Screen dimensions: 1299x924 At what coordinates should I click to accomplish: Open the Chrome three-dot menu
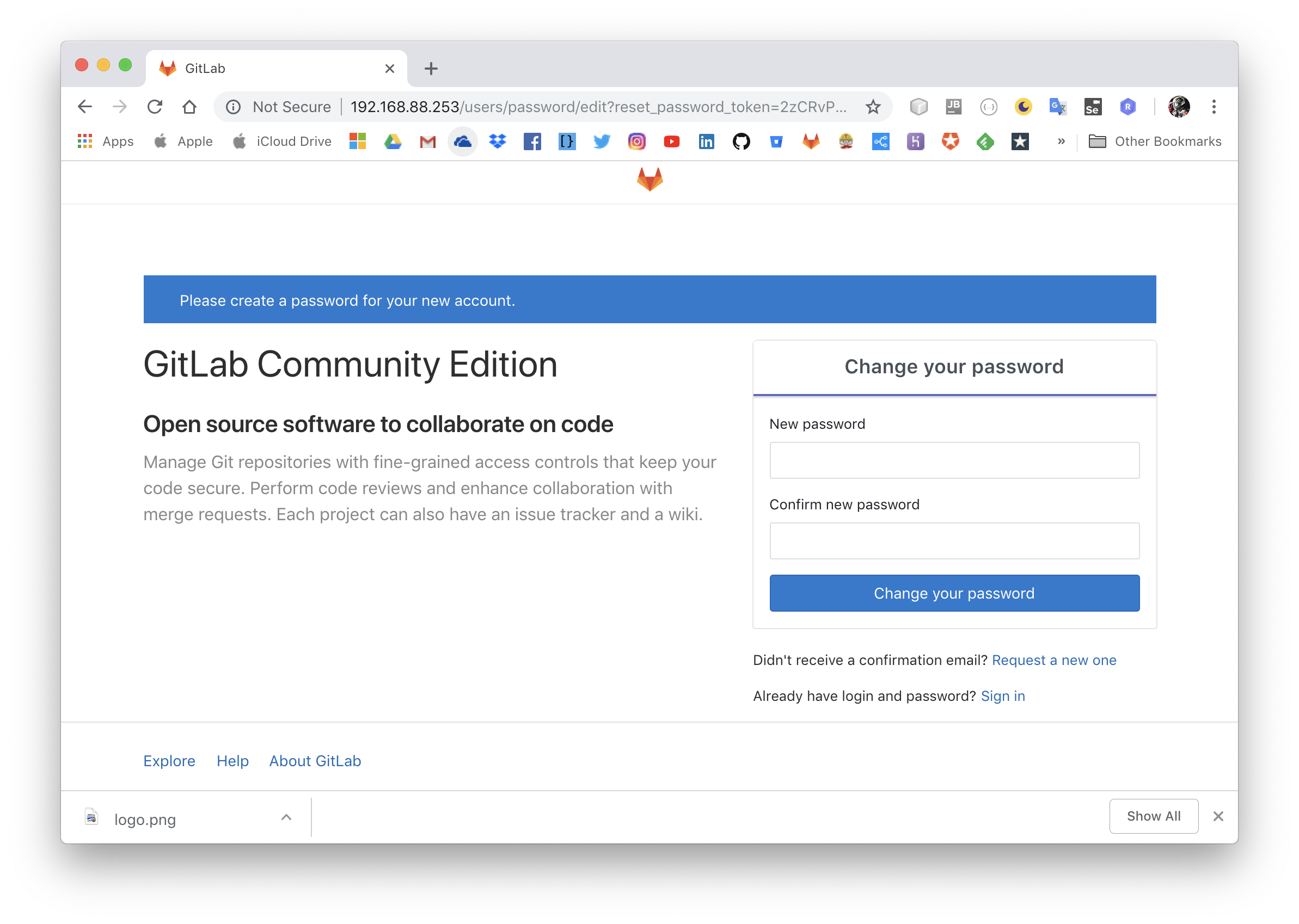click(1214, 107)
